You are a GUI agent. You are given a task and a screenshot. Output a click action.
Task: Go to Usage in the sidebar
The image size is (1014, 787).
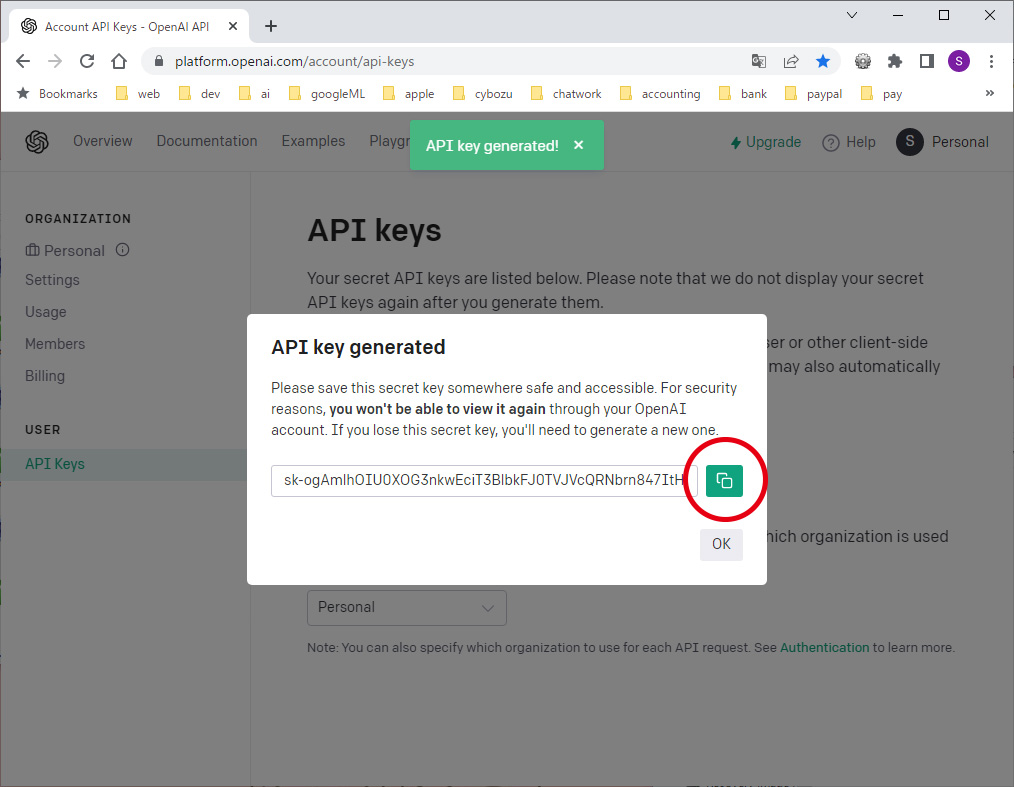point(46,312)
